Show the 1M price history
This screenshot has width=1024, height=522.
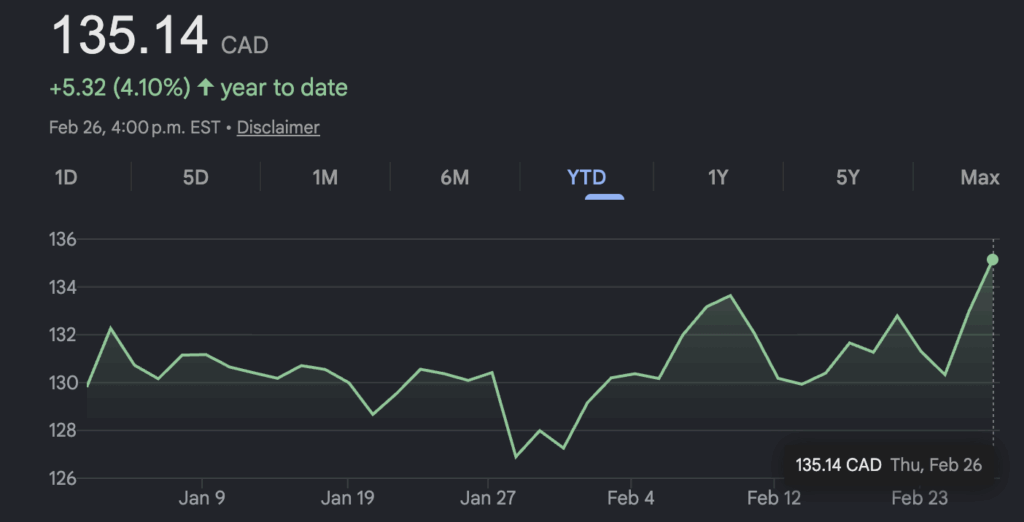tap(325, 178)
